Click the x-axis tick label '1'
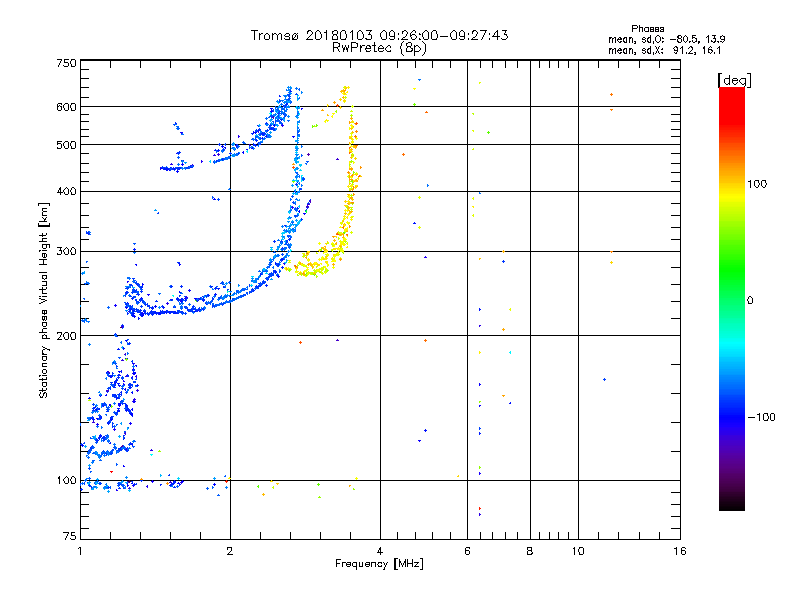Image resolution: width=800 pixels, height=600 pixels. (80, 551)
